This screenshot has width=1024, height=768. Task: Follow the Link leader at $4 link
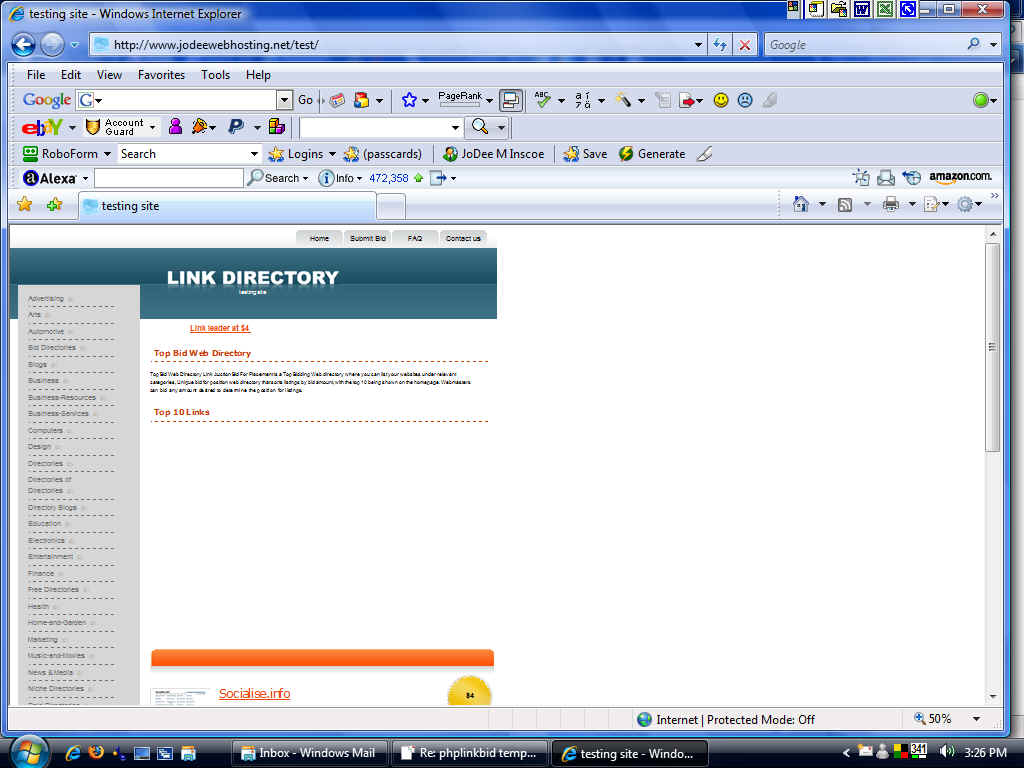click(219, 328)
